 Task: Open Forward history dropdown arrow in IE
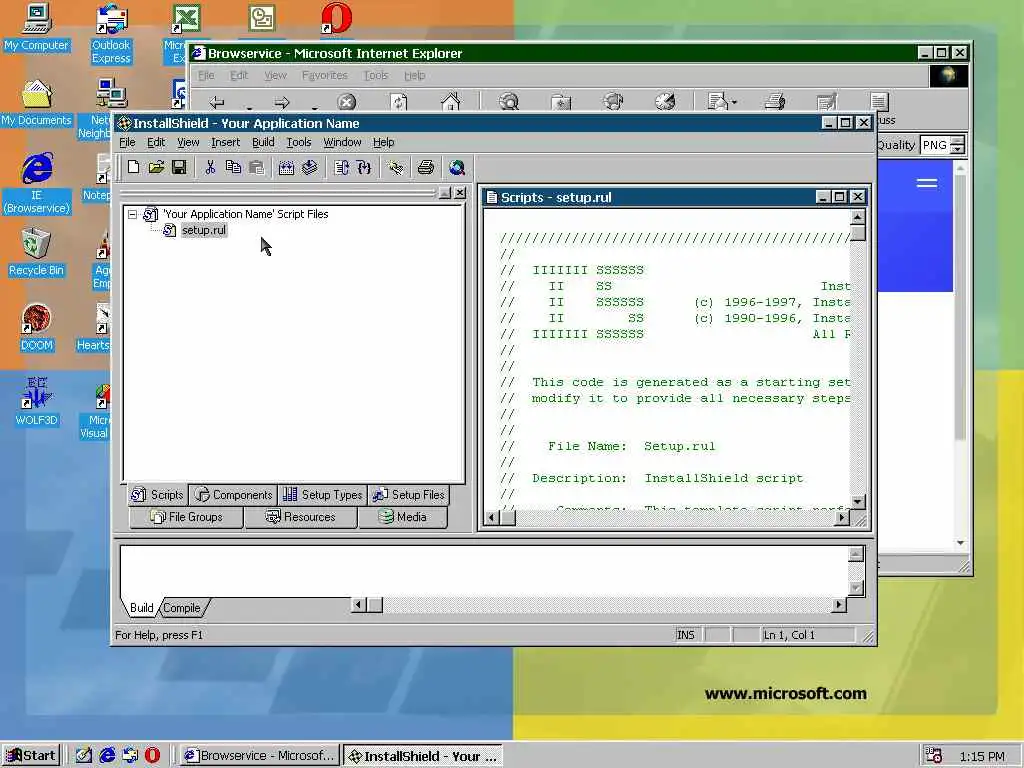point(315,106)
